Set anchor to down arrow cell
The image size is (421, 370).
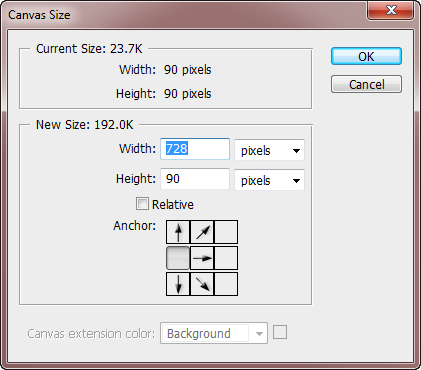point(178,284)
